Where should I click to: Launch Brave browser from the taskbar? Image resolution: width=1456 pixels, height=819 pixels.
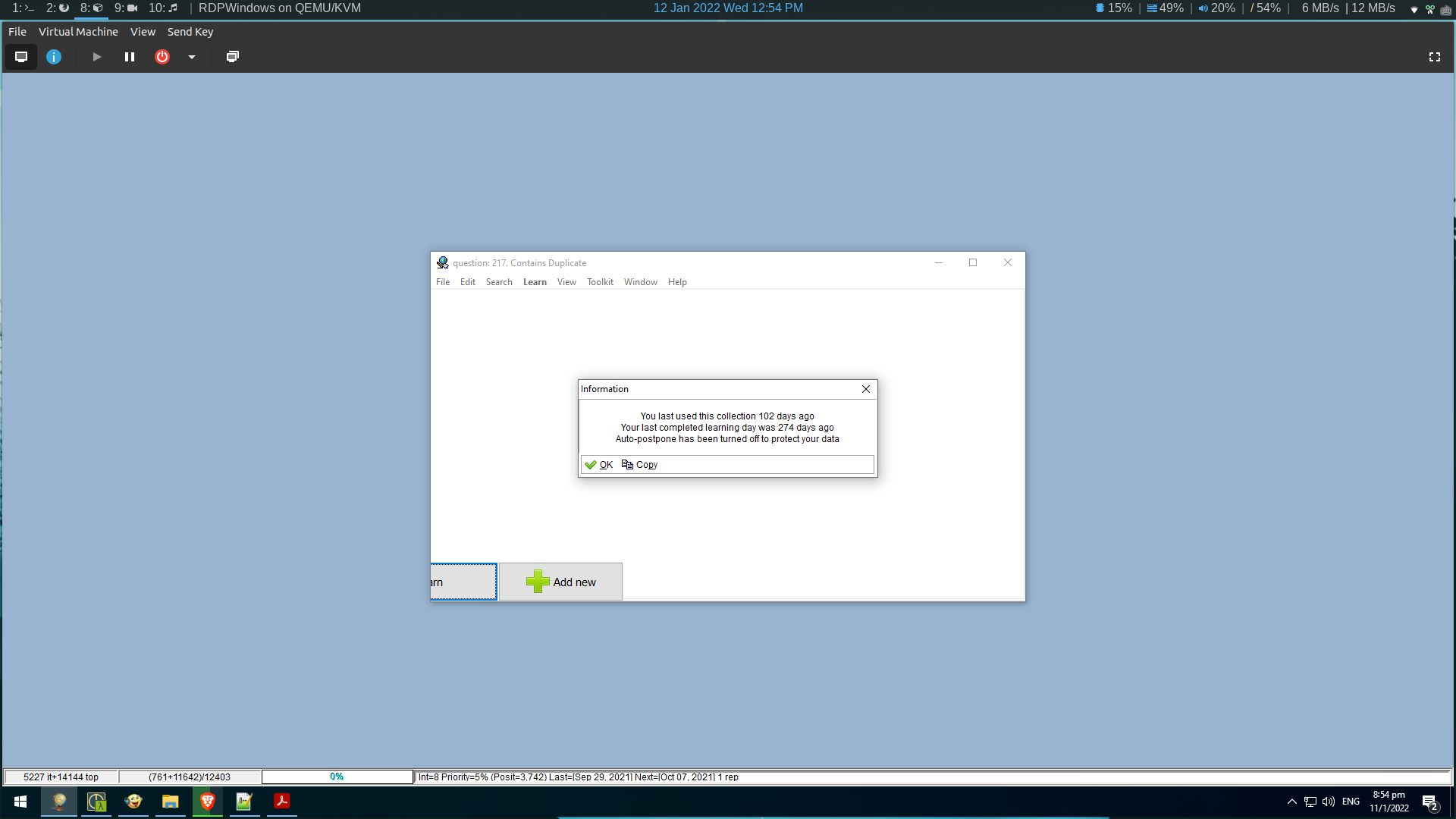208,802
